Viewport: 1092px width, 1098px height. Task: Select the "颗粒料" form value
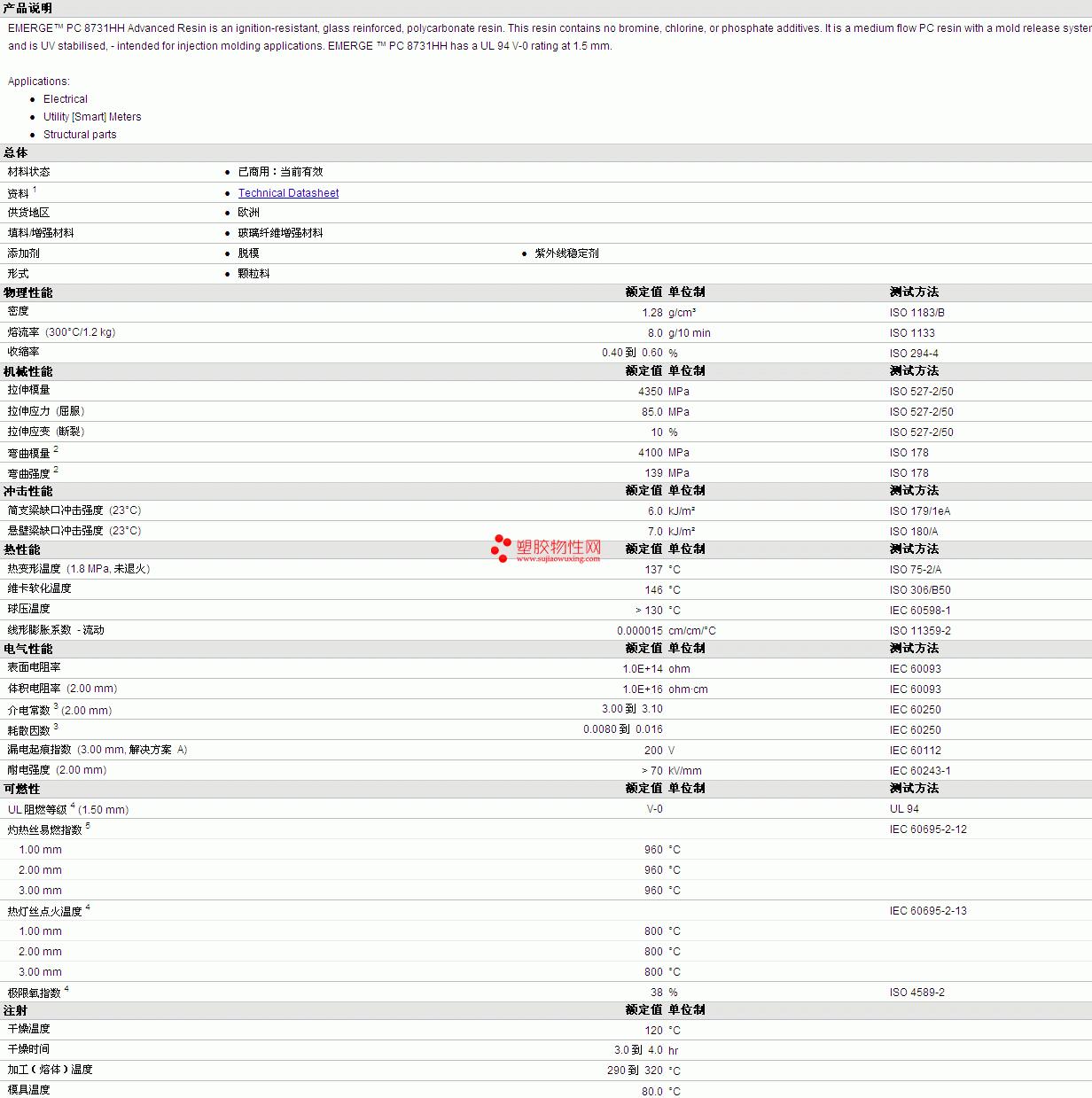pyautogui.click(x=254, y=274)
